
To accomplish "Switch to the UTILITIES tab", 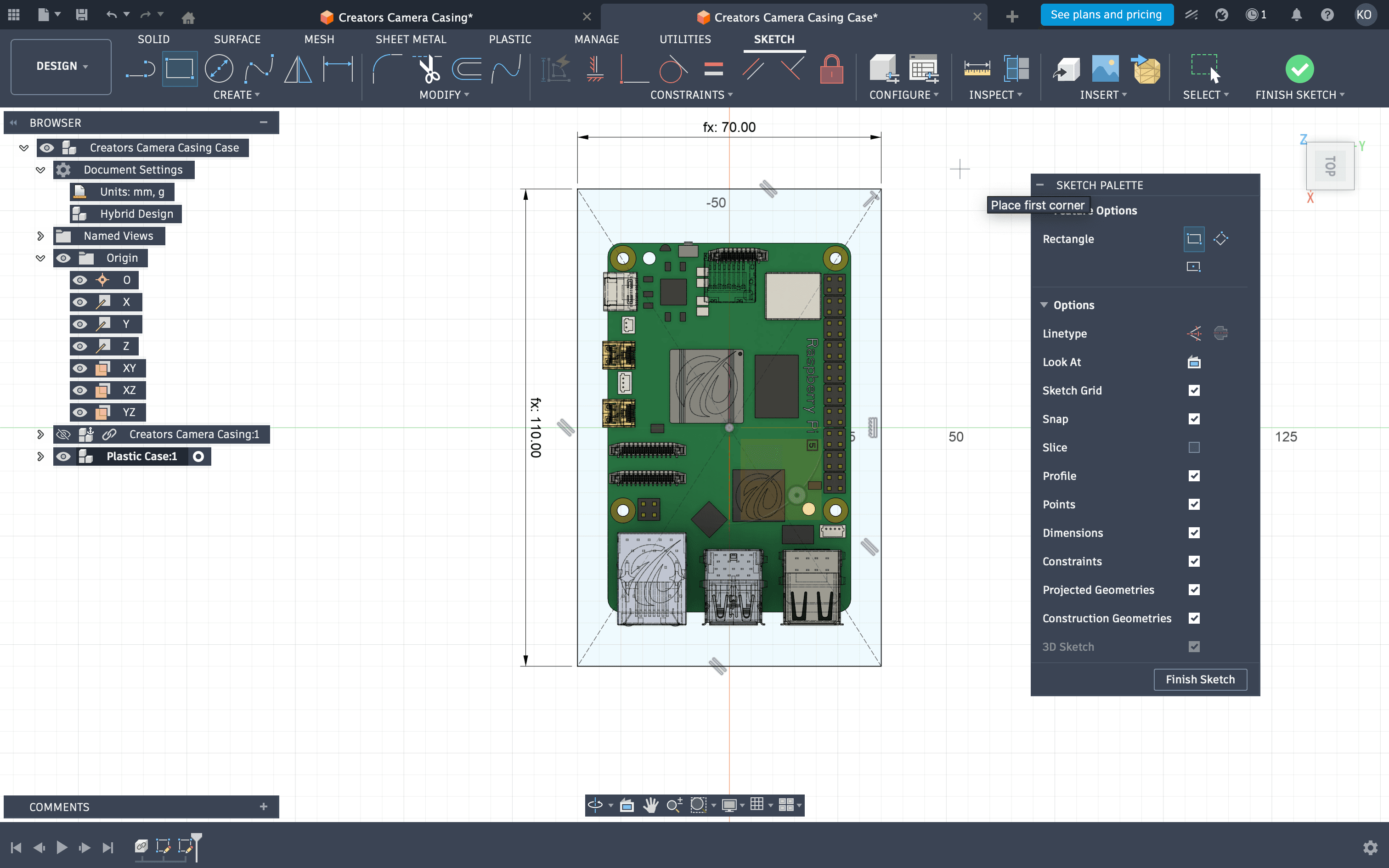I will point(685,39).
